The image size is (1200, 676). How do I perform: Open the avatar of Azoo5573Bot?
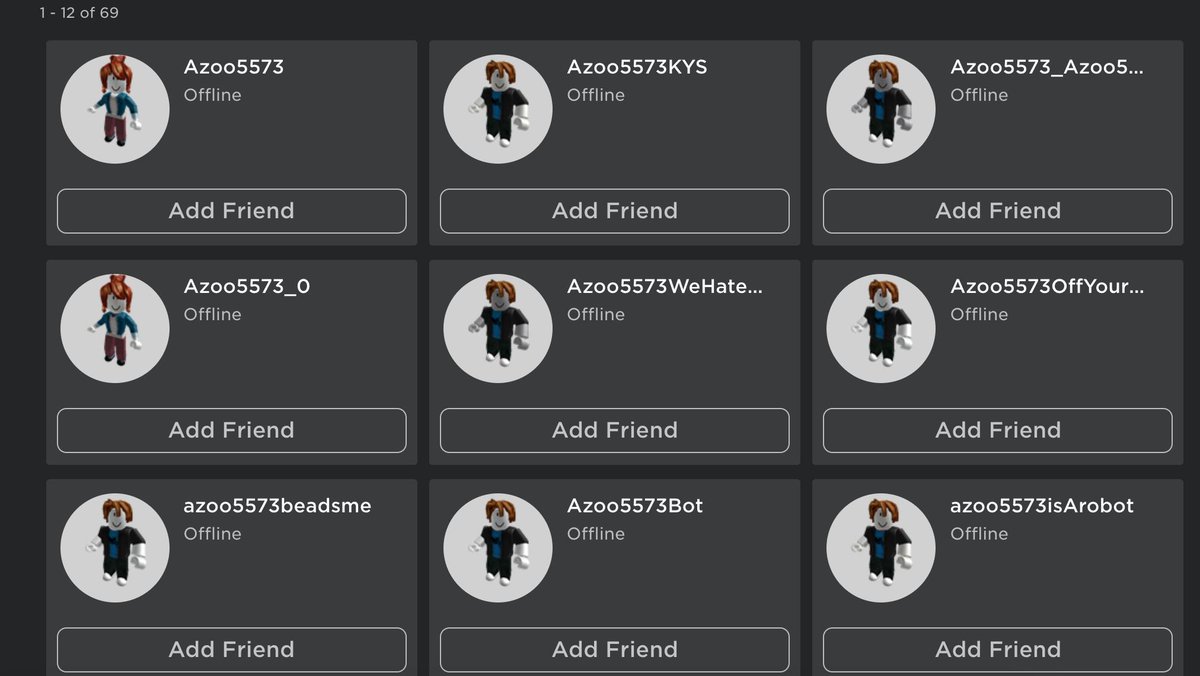click(498, 547)
